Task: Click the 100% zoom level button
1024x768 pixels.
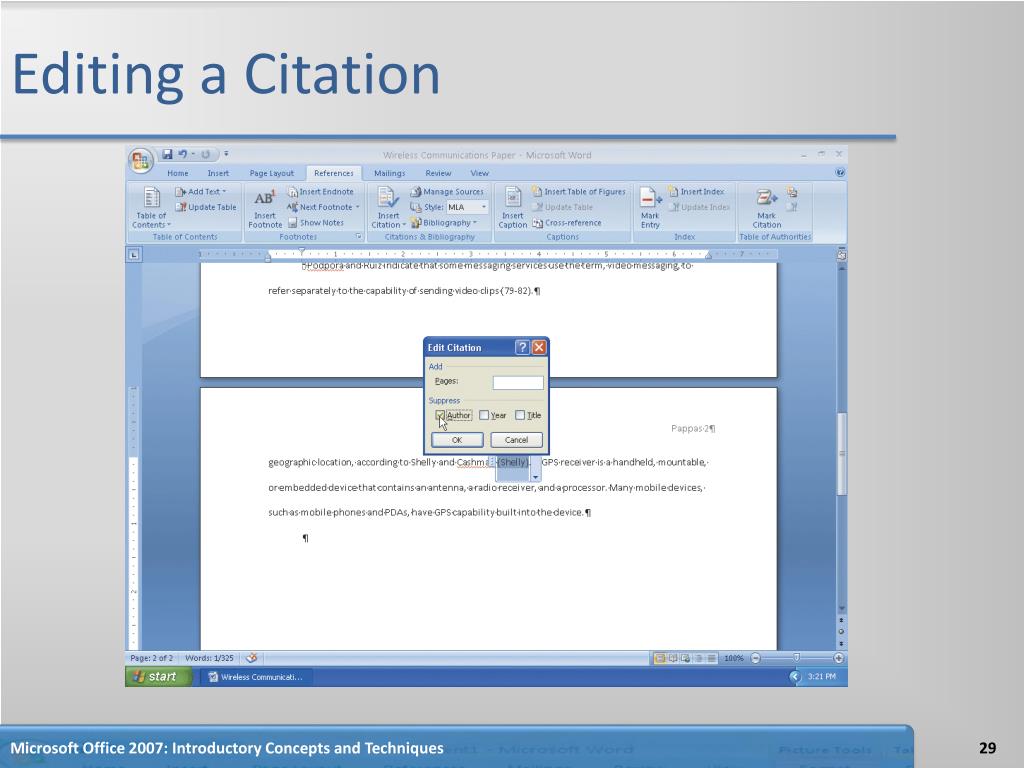Action: coord(734,658)
